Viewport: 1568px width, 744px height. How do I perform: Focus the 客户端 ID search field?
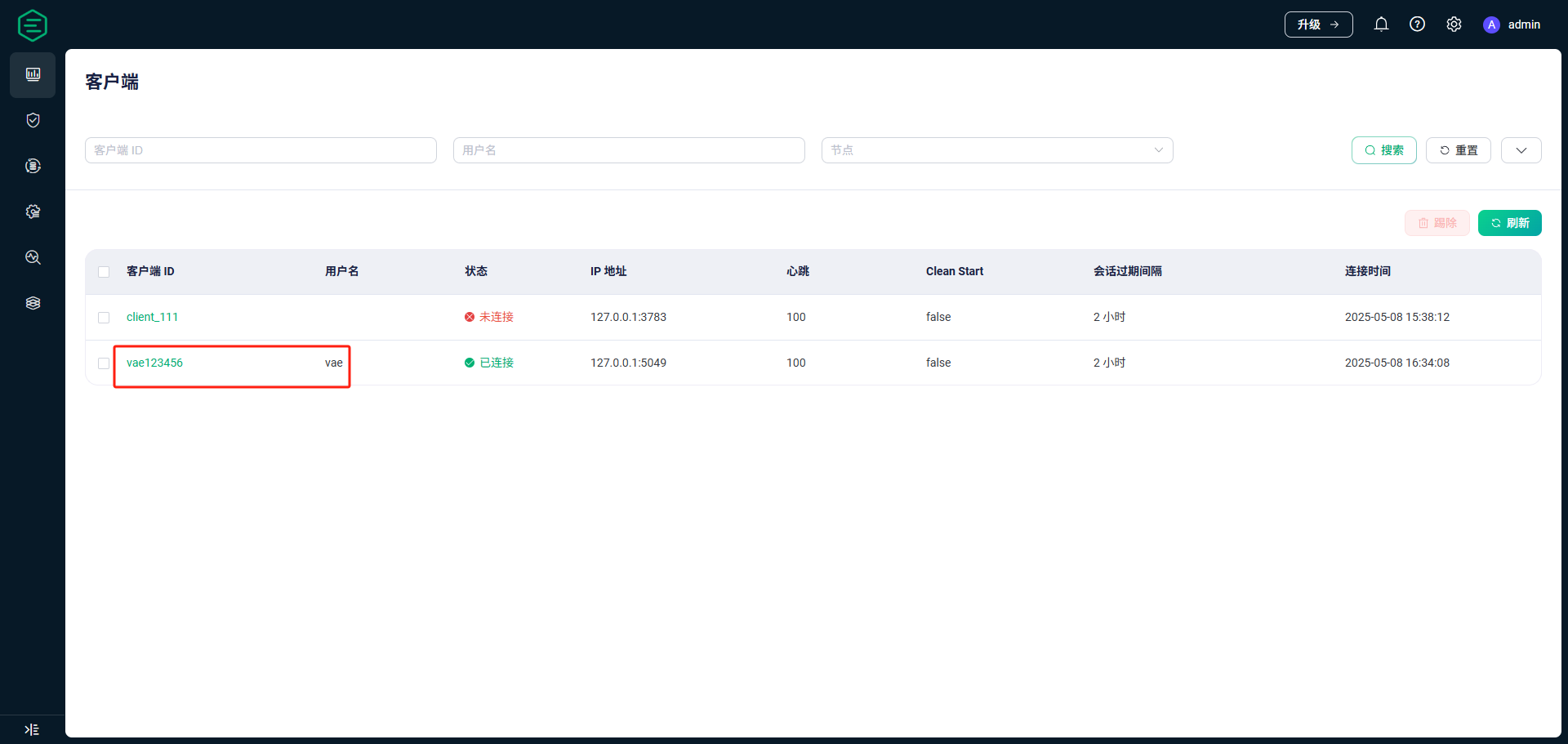tap(261, 150)
